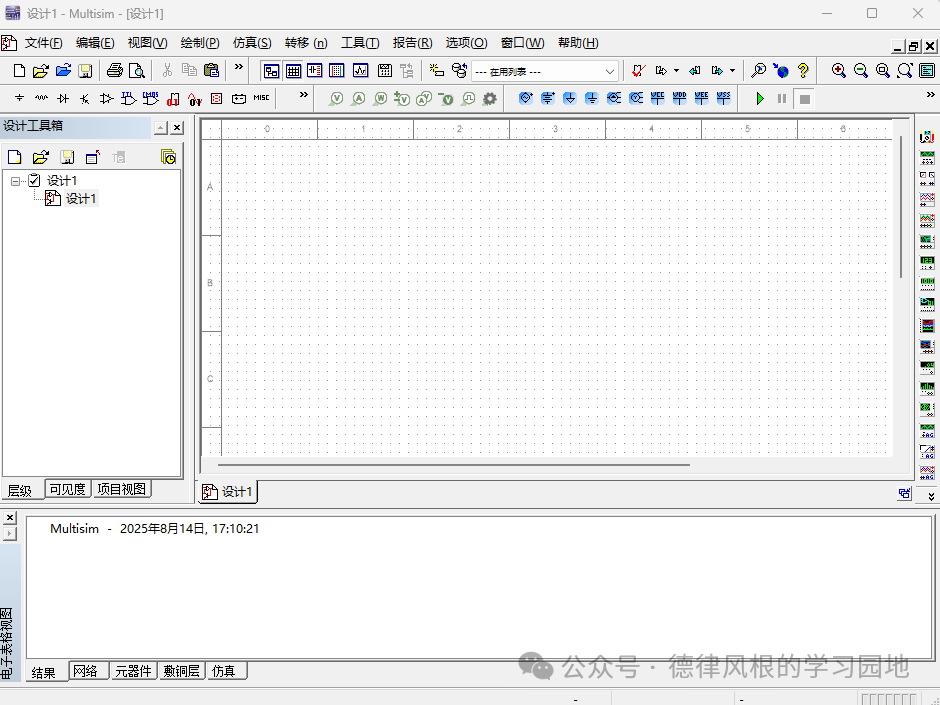This screenshot has height=705, width=940.
Task: Place a VCC power source
Action: coord(658,98)
